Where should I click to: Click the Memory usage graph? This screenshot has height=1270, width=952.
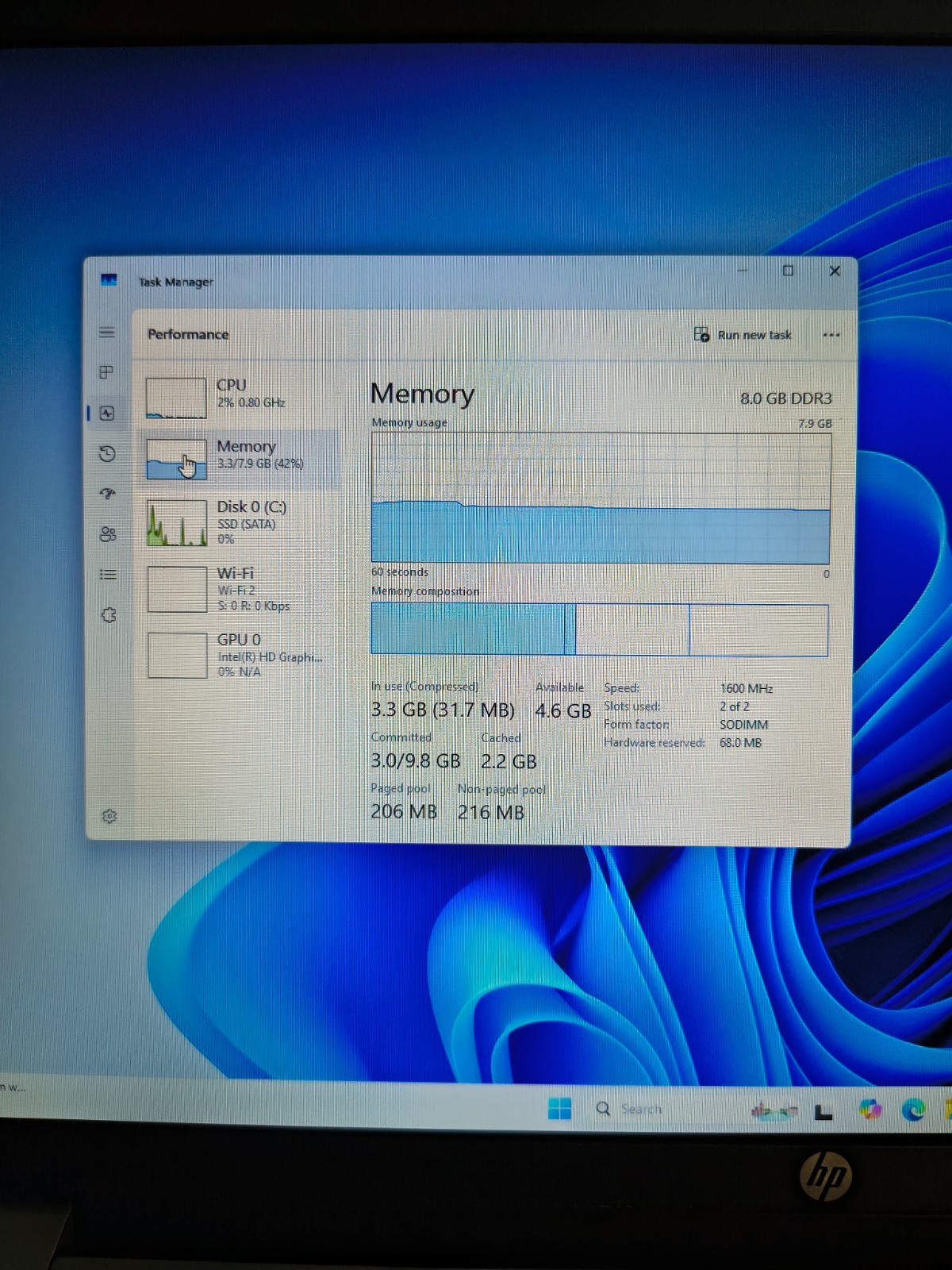coord(601,498)
